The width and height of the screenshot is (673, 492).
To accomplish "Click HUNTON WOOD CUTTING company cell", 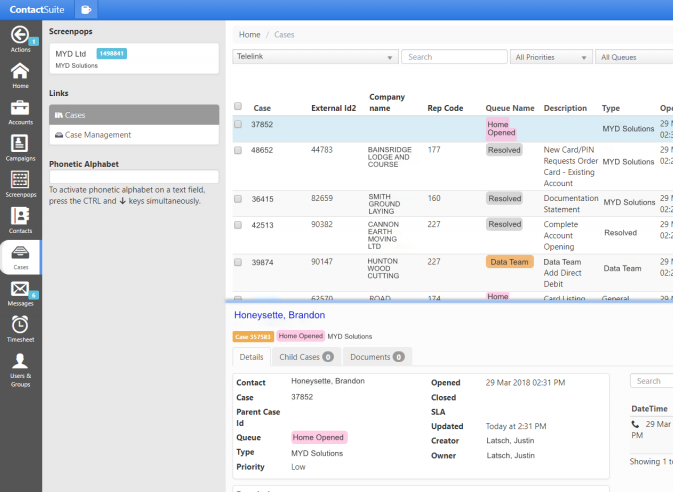I will point(383,268).
